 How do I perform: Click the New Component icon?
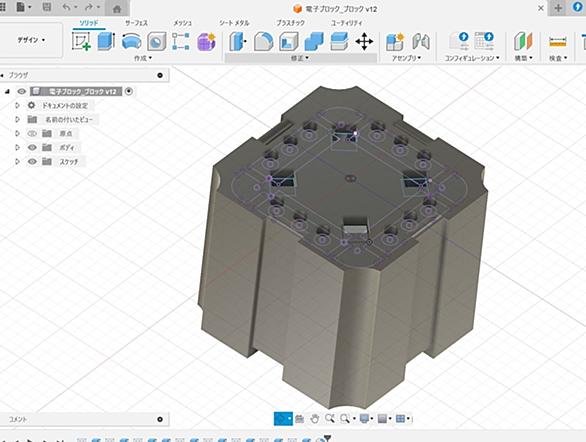(x=395, y=42)
